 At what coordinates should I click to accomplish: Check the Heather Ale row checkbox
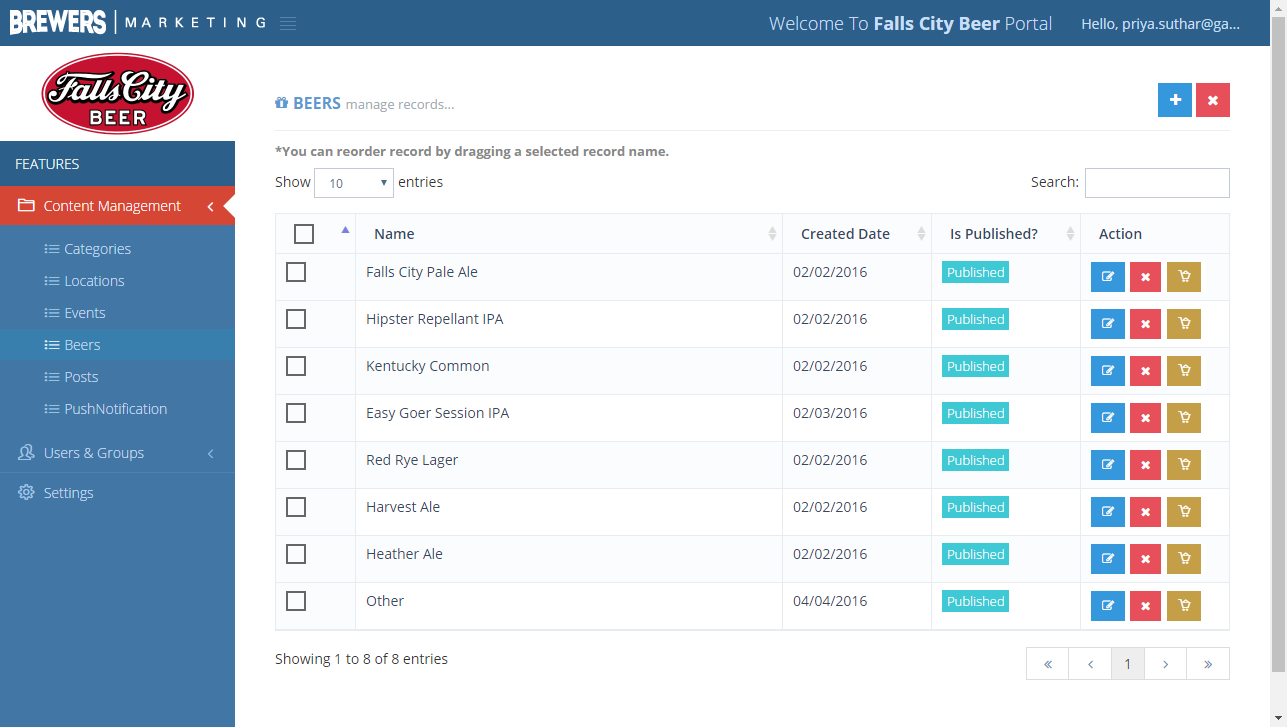pyautogui.click(x=296, y=554)
